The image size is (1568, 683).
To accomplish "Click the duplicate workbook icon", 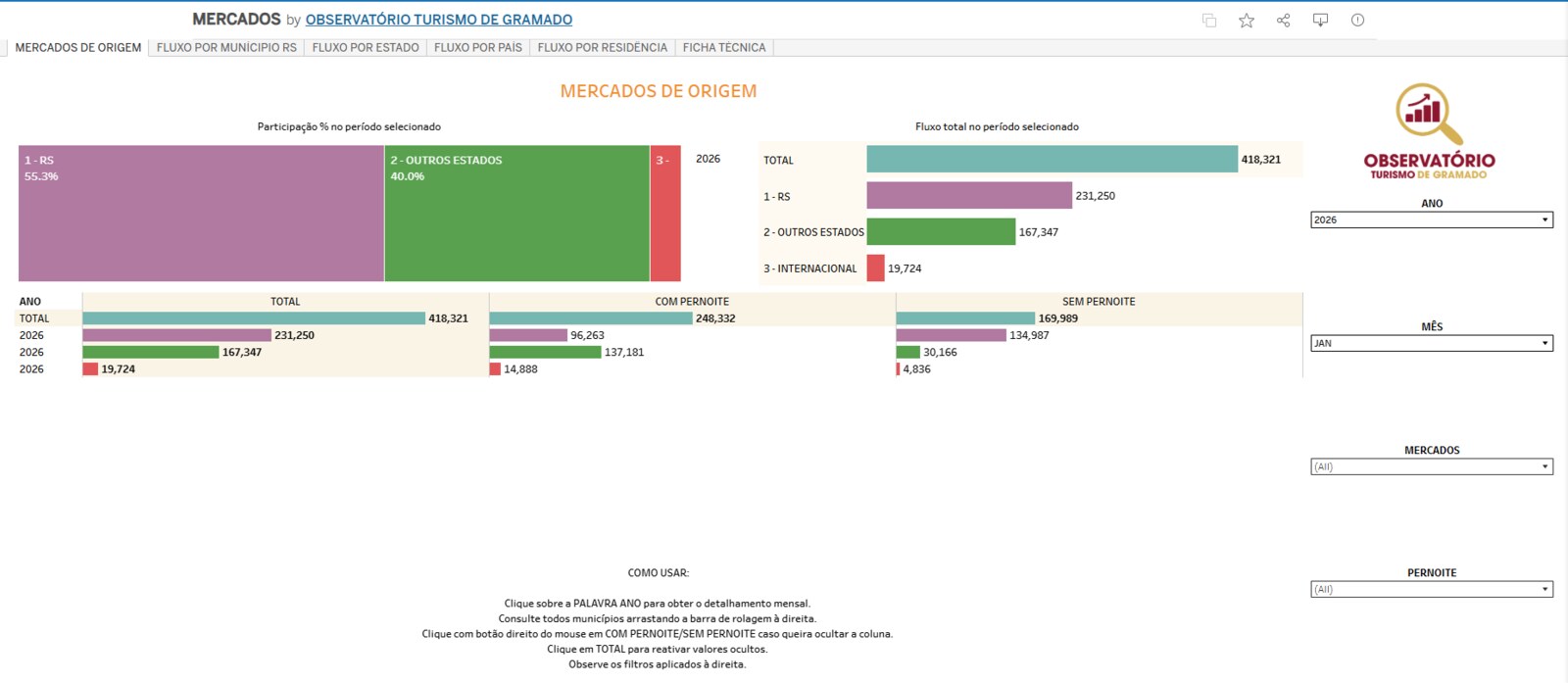I will 1209,20.
